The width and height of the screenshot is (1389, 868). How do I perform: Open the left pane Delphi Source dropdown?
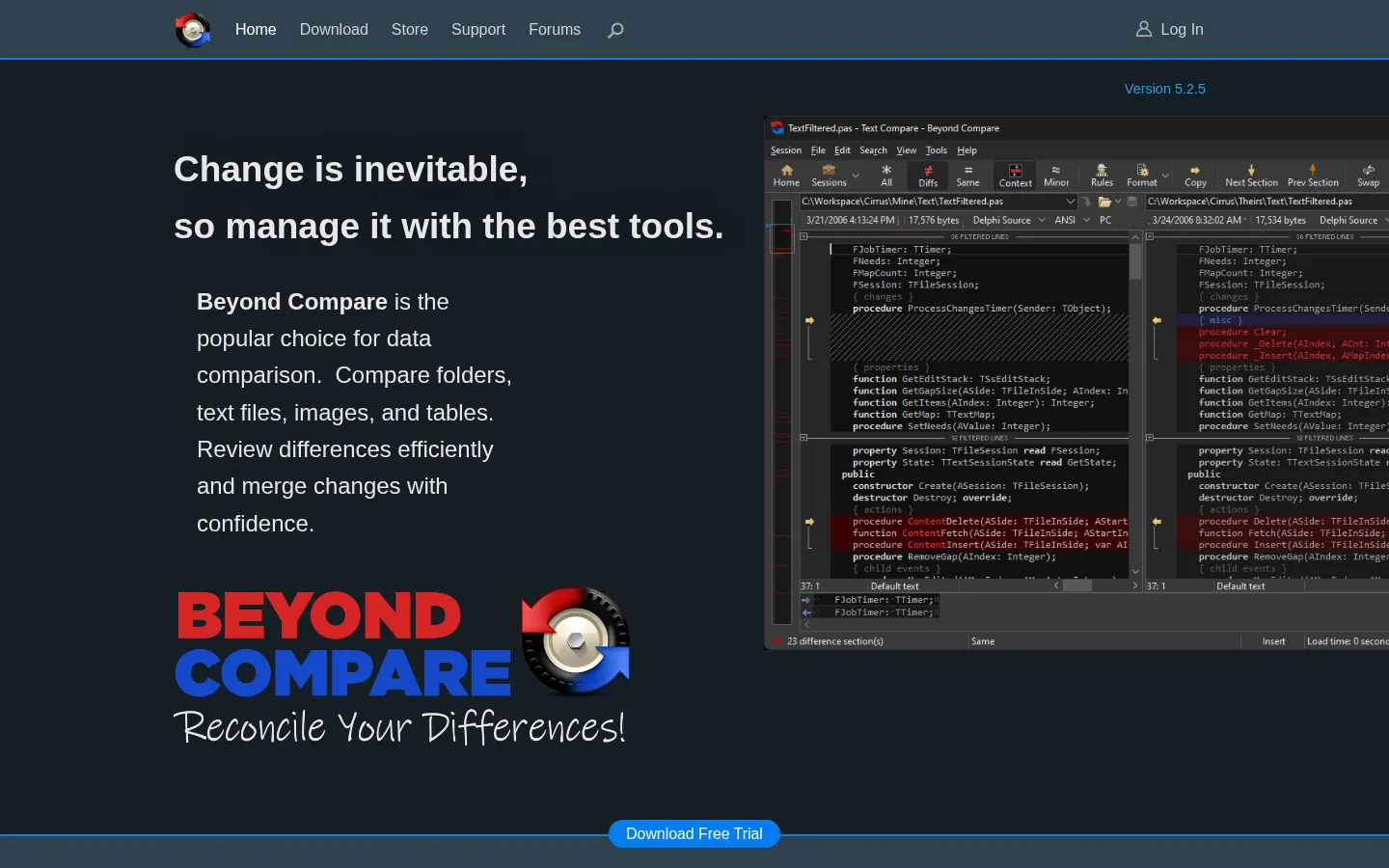1042,220
